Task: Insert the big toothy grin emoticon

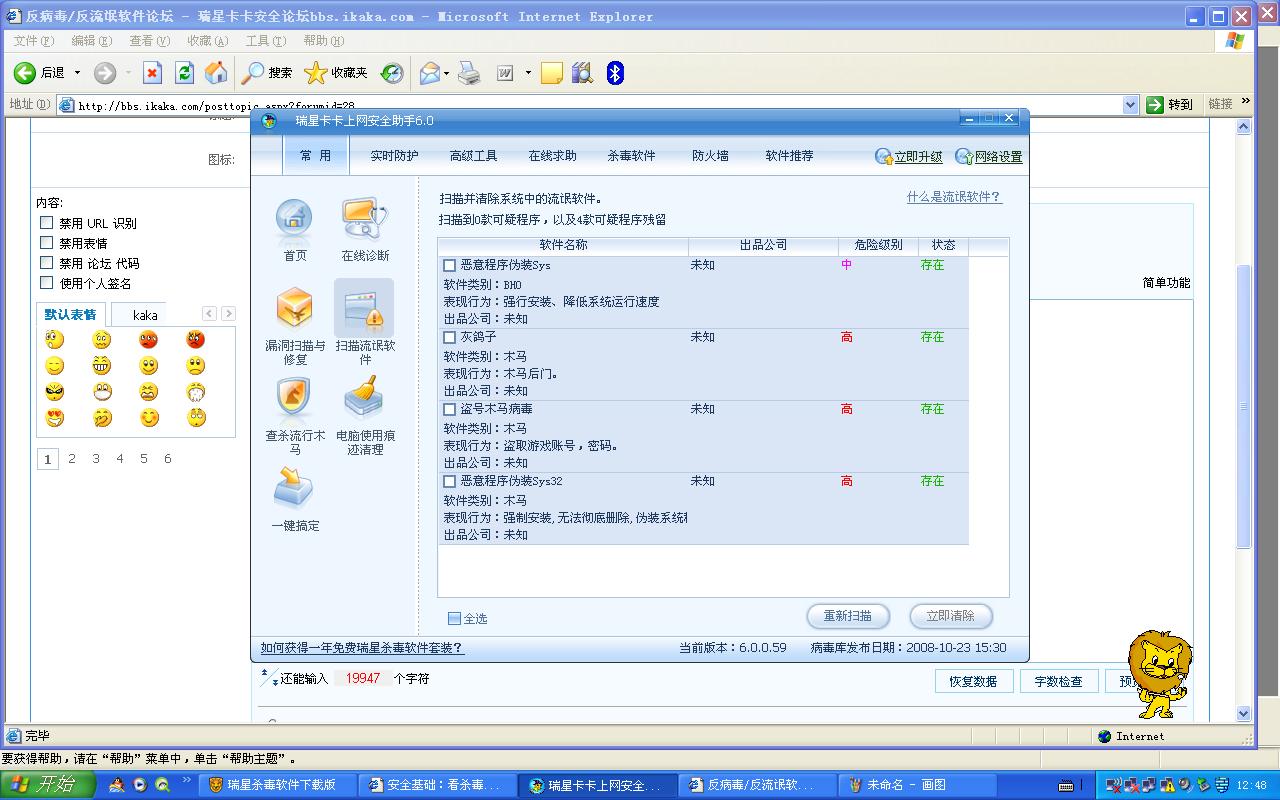Action: pos(102,366)
